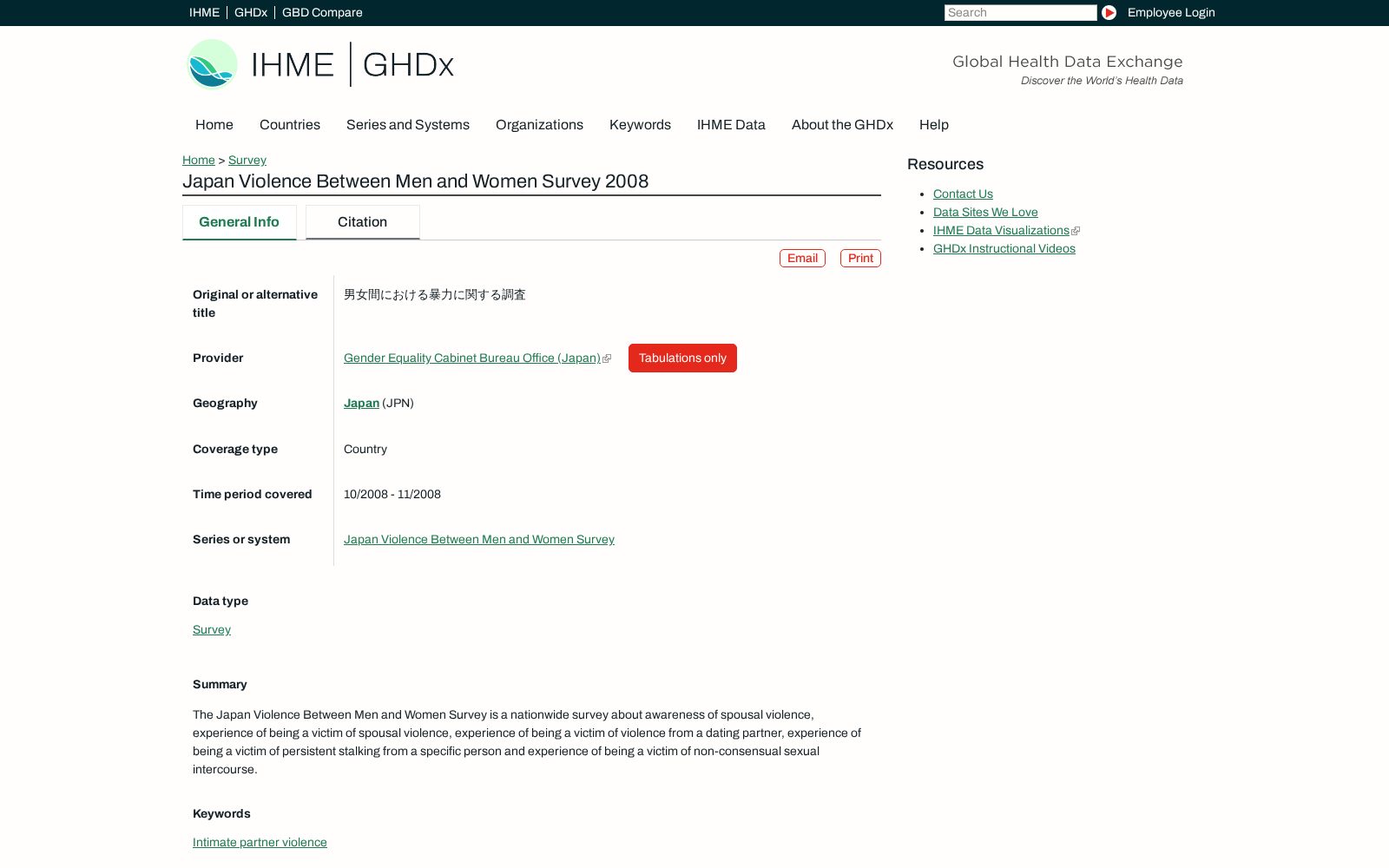This screenshot has height=868, width=1389.
Task: Click the external link icon after IHME Data Visualizations
Action: click(1076, 231)
